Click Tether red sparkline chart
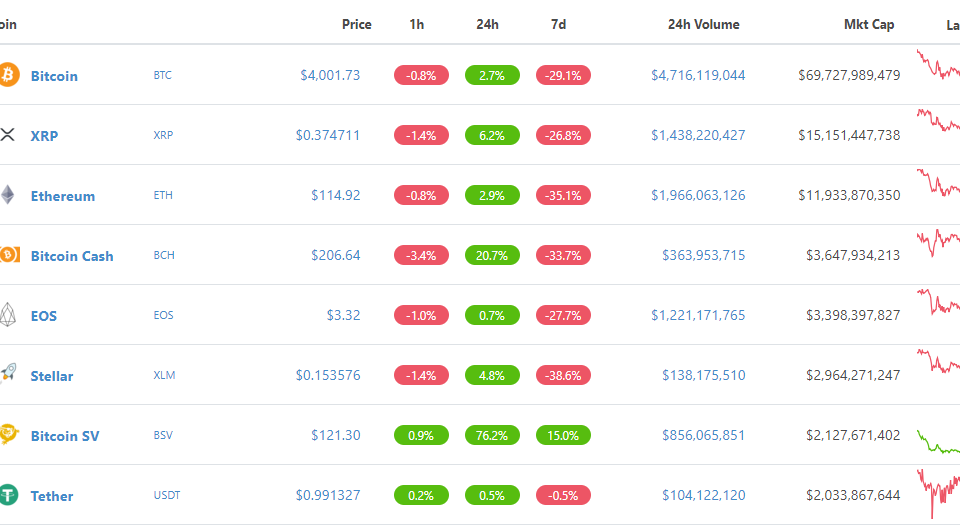The width and height of the screenshot is (960, 526). 938,494
